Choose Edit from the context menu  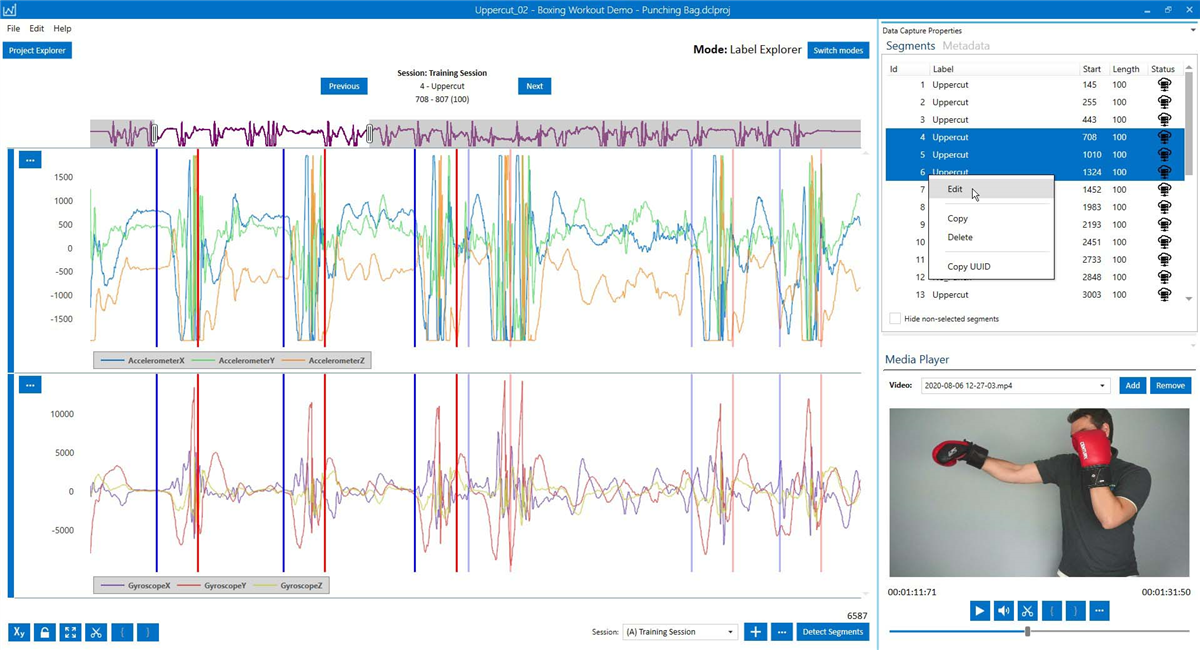[955, 189]
